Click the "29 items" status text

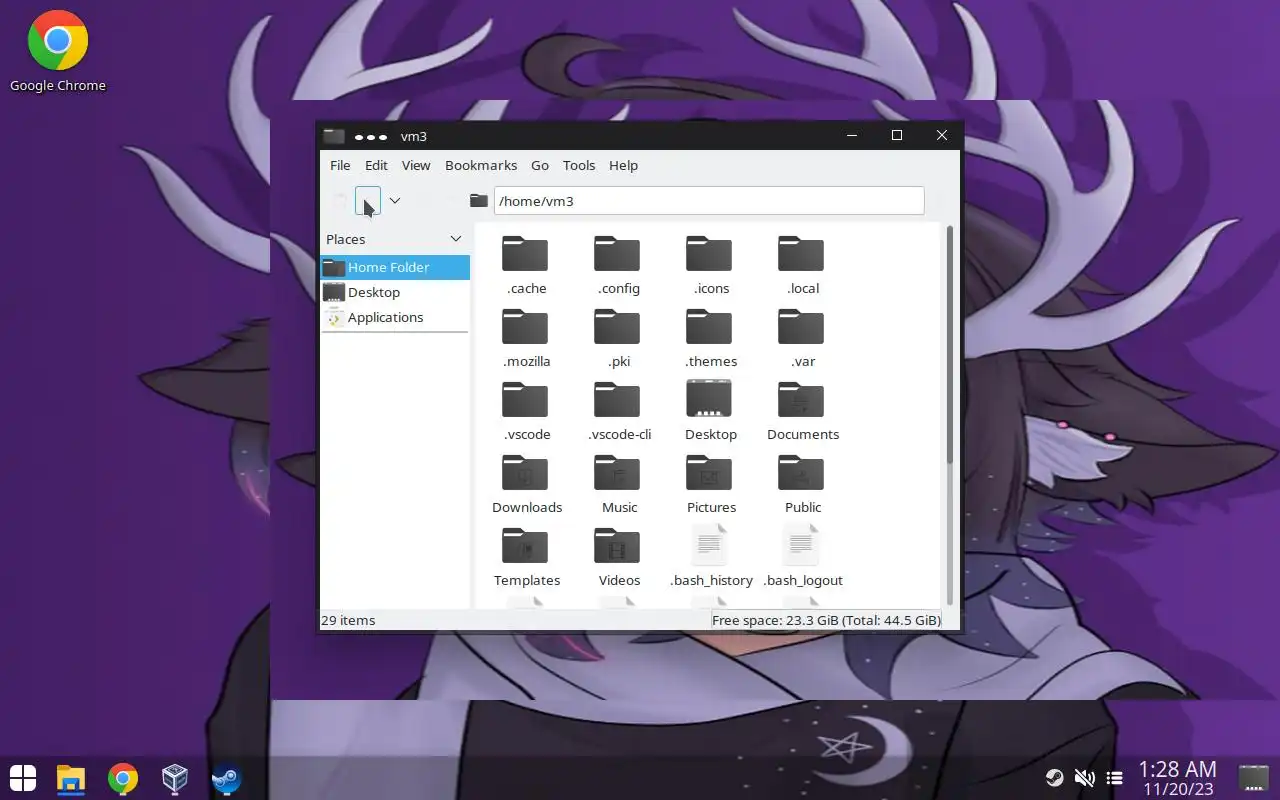348,620
